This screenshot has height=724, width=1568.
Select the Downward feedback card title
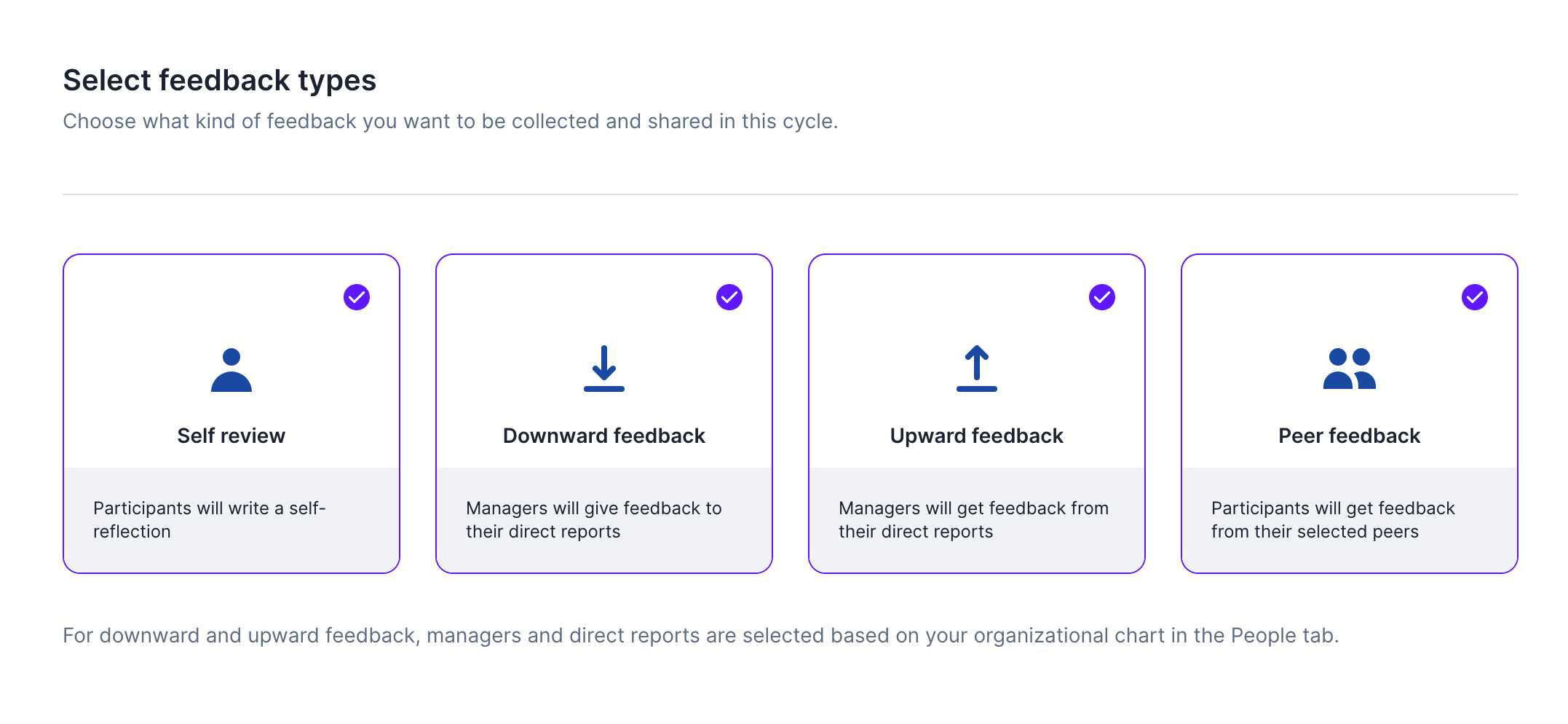click(x=604, y=436)
